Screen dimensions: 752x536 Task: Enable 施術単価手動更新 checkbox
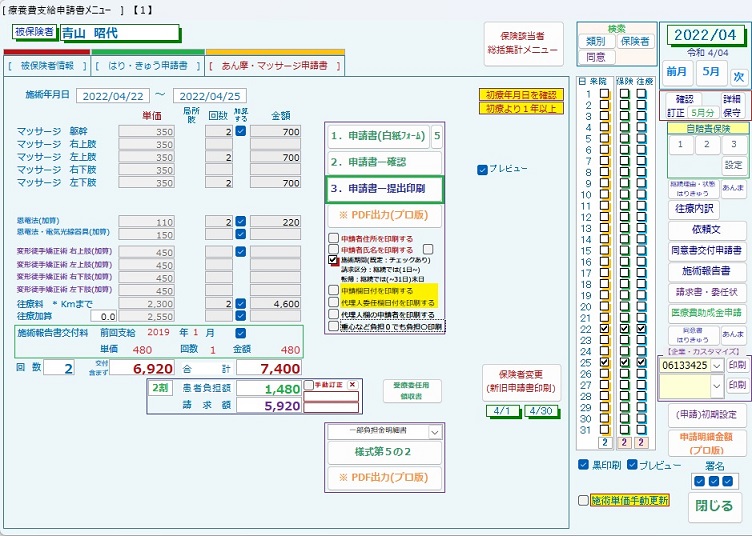tap(583, 501)
